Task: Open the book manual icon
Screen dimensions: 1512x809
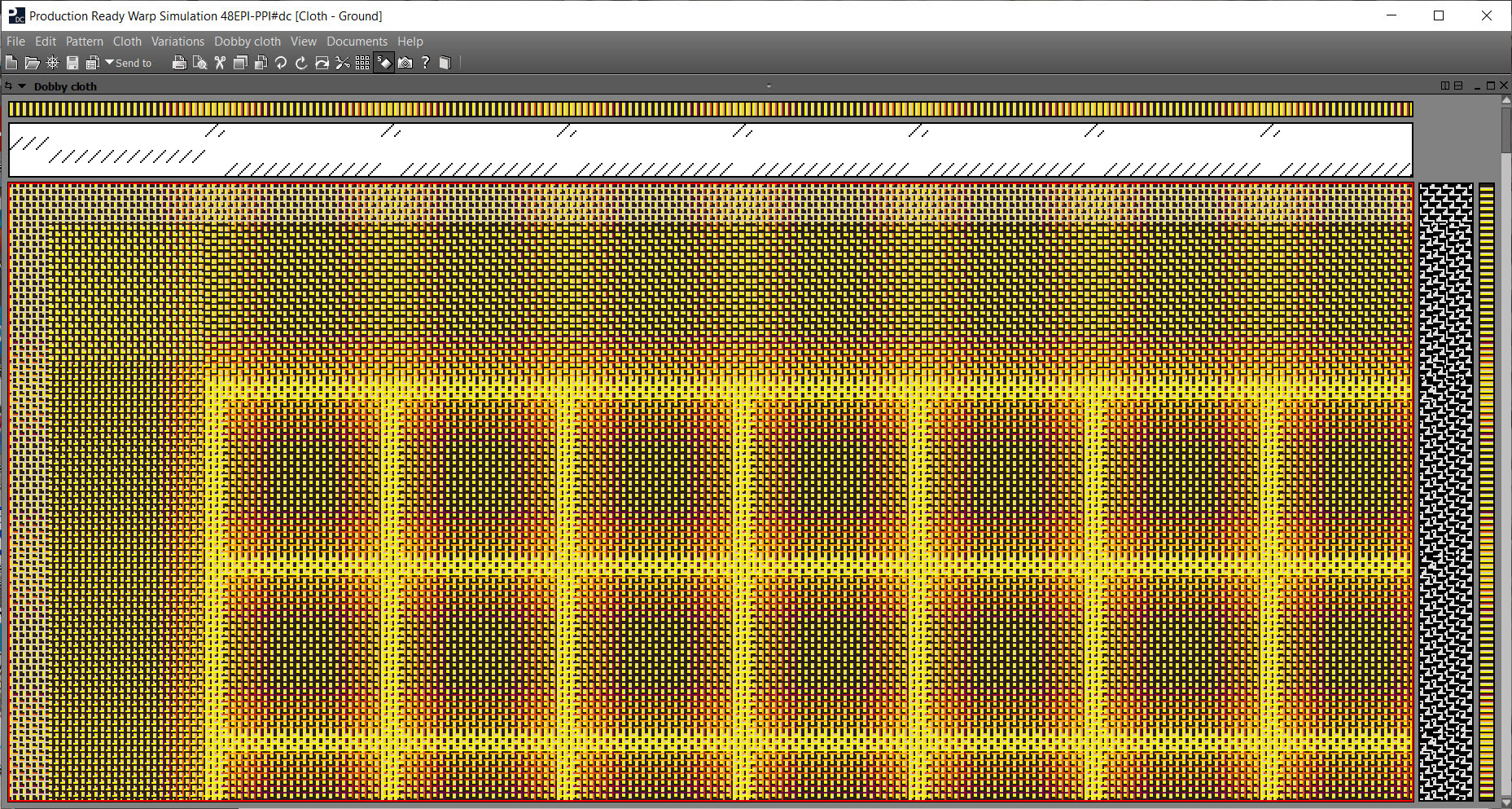Action: (445, 63)
